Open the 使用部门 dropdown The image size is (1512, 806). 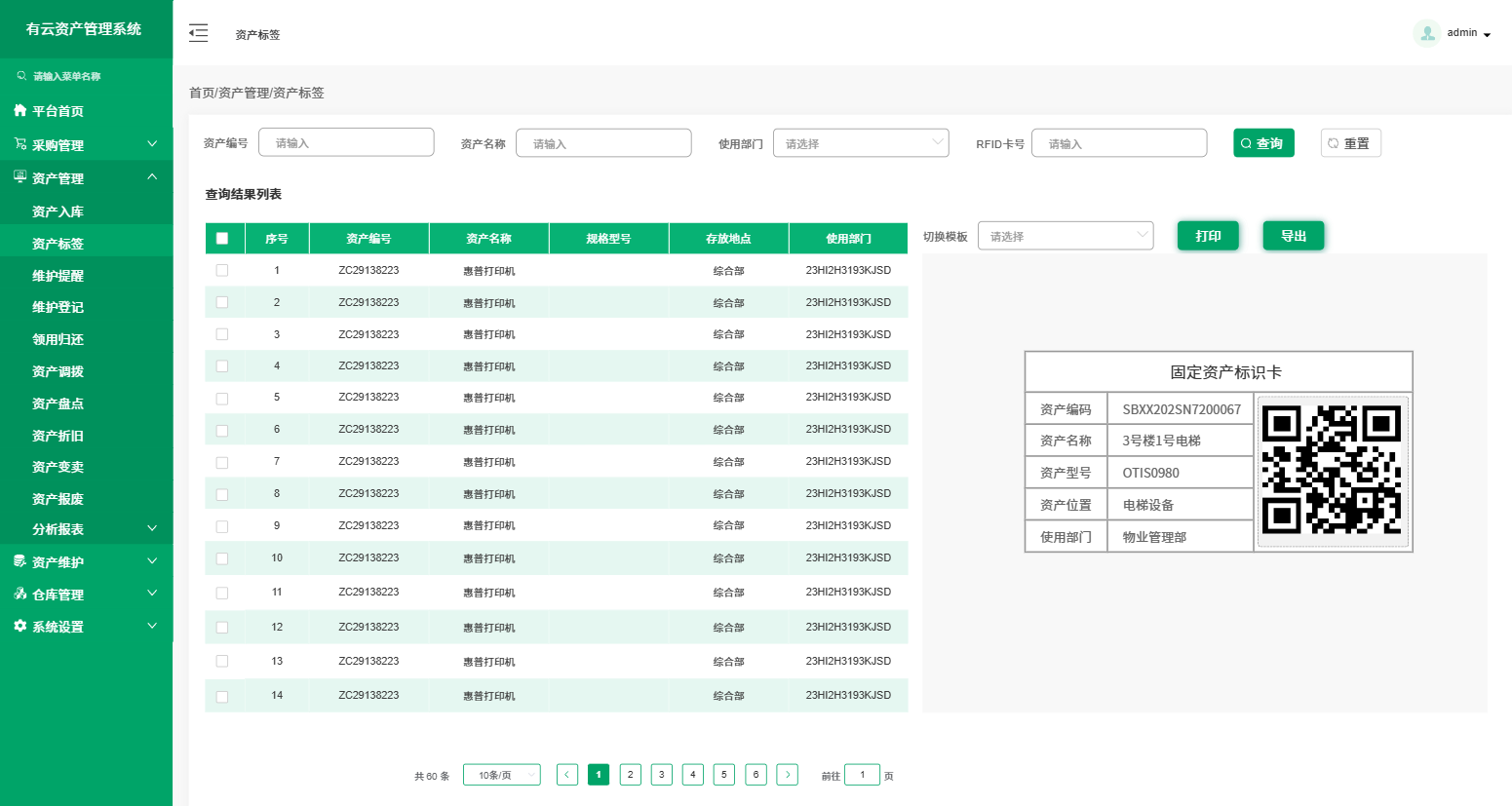860,143
